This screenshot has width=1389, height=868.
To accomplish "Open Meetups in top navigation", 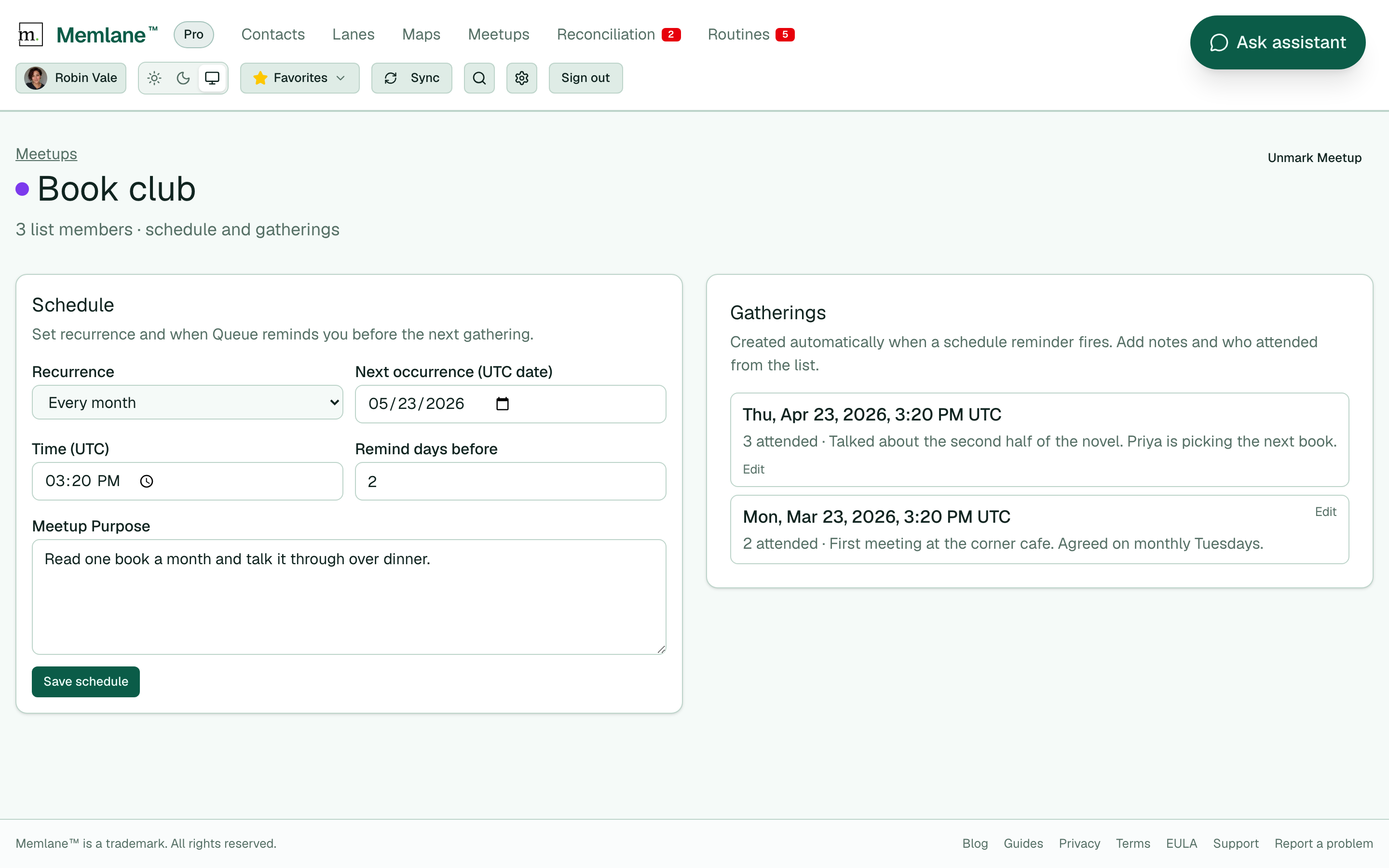I will click(x=499, y=34).
